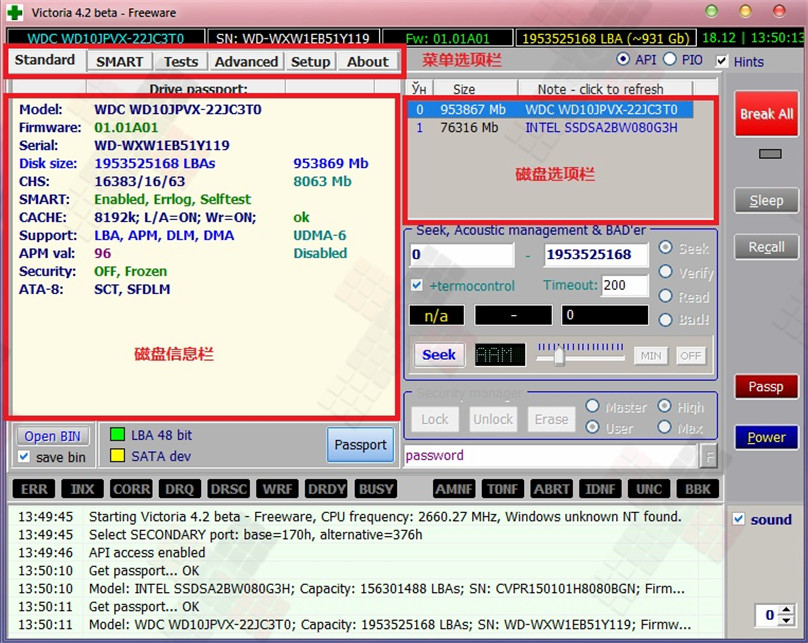Toggle the save bin checkbox

(x=24, y=456)
